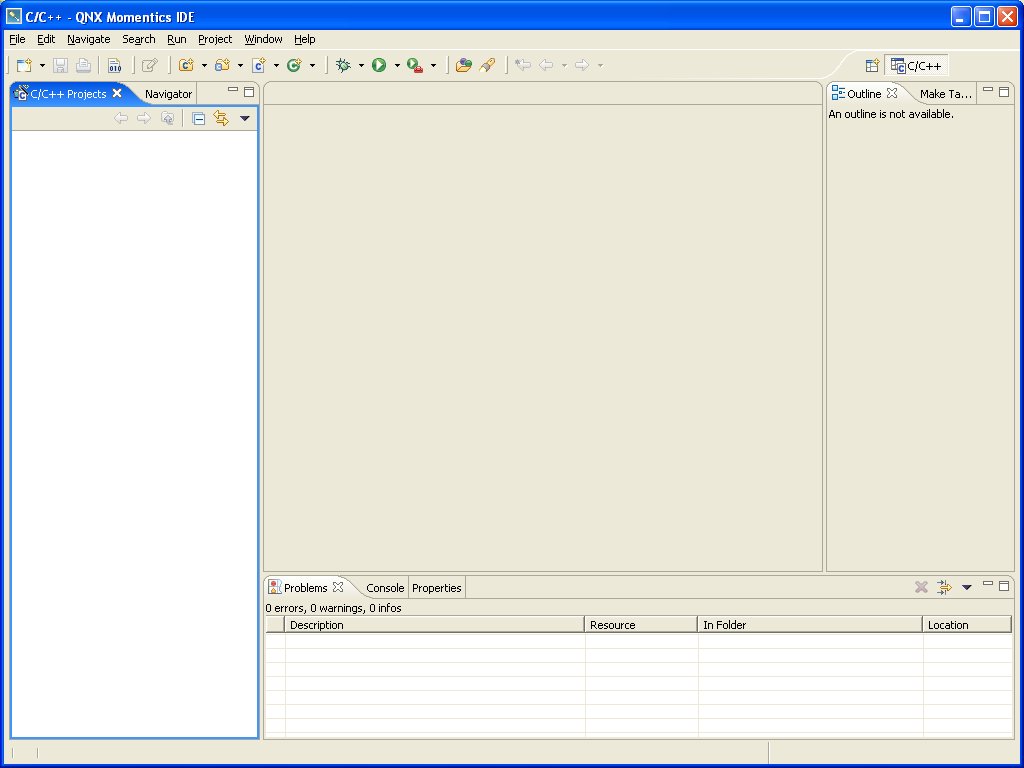Minimize the Problems view panel
Viewport: 1024px width, 768px height.
click(988, 584)
